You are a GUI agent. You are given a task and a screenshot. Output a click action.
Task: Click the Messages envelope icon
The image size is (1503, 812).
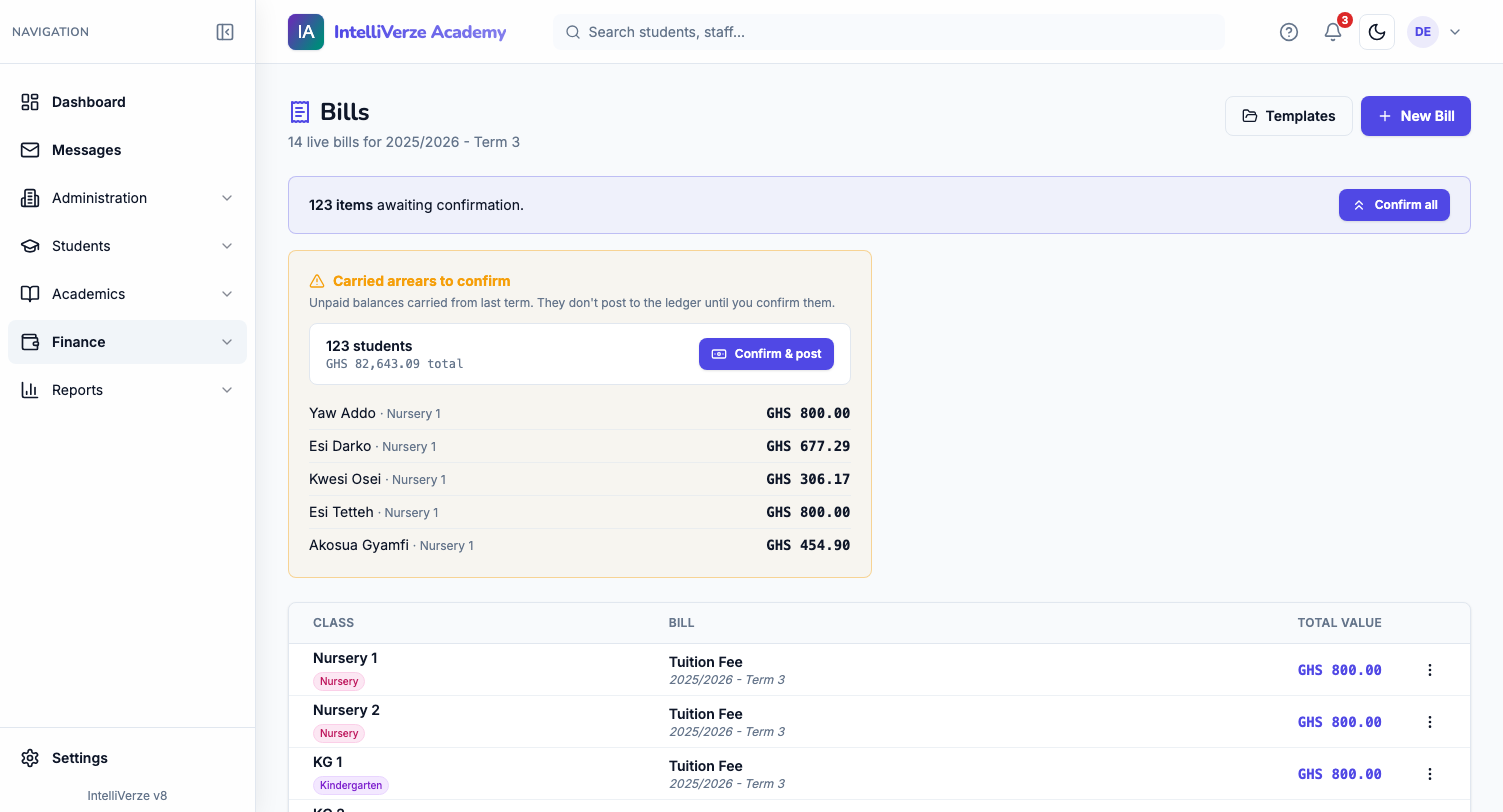click(30, 150)
